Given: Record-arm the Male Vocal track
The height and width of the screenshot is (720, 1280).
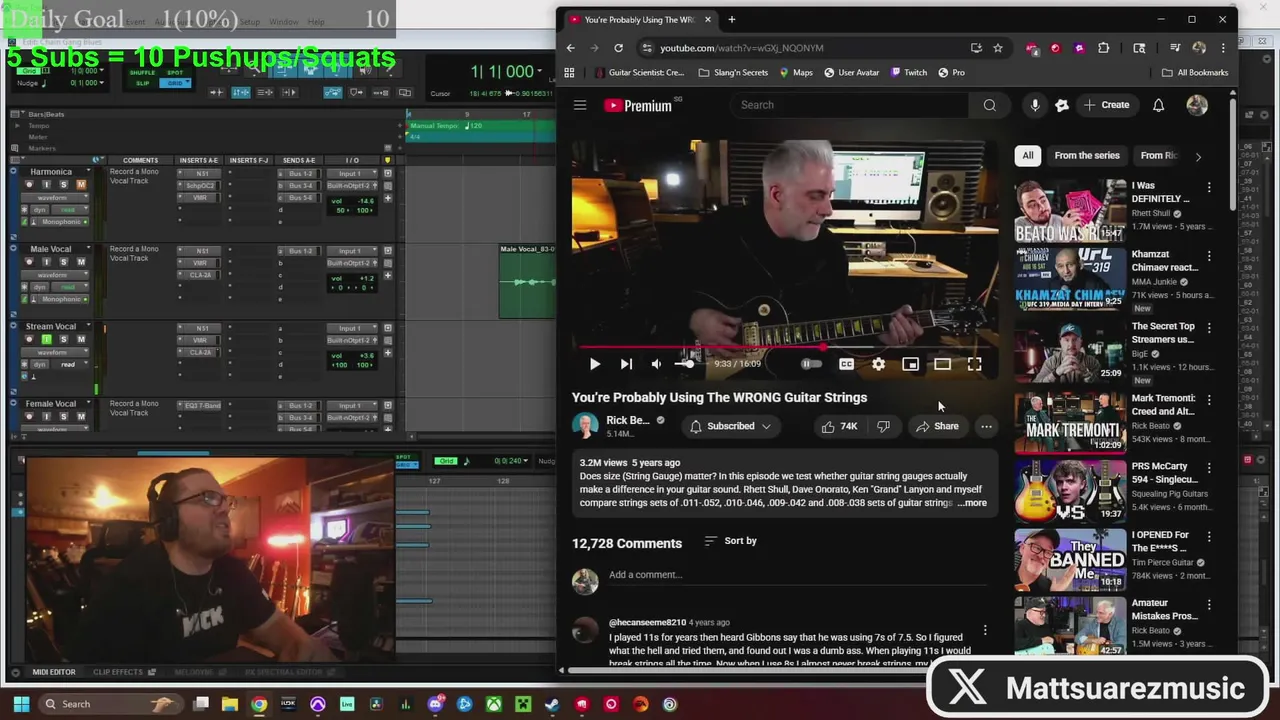Looking at the screenshot, I should coord(29,262).
